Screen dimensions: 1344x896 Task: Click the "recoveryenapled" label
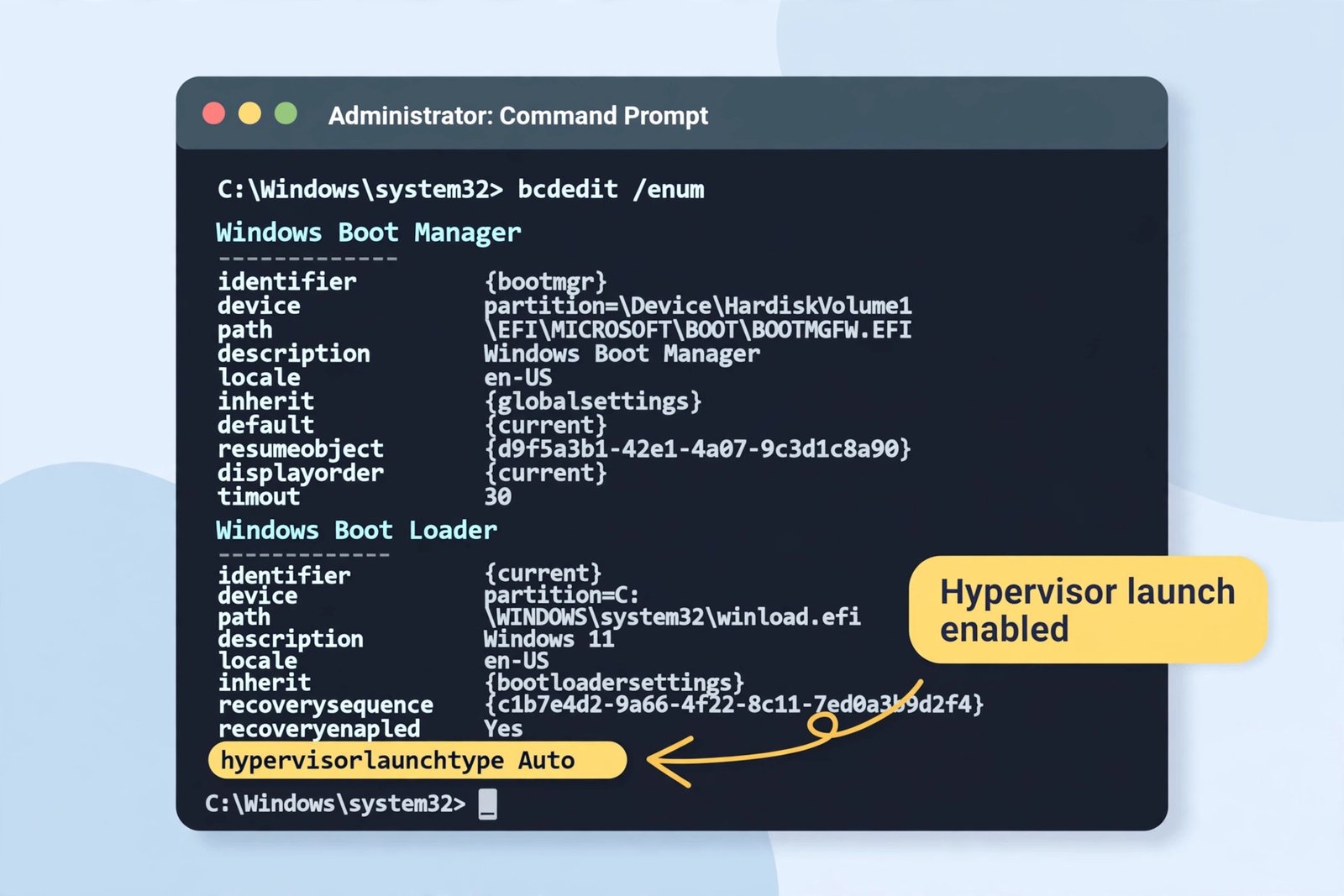click(x=319, y=728)
